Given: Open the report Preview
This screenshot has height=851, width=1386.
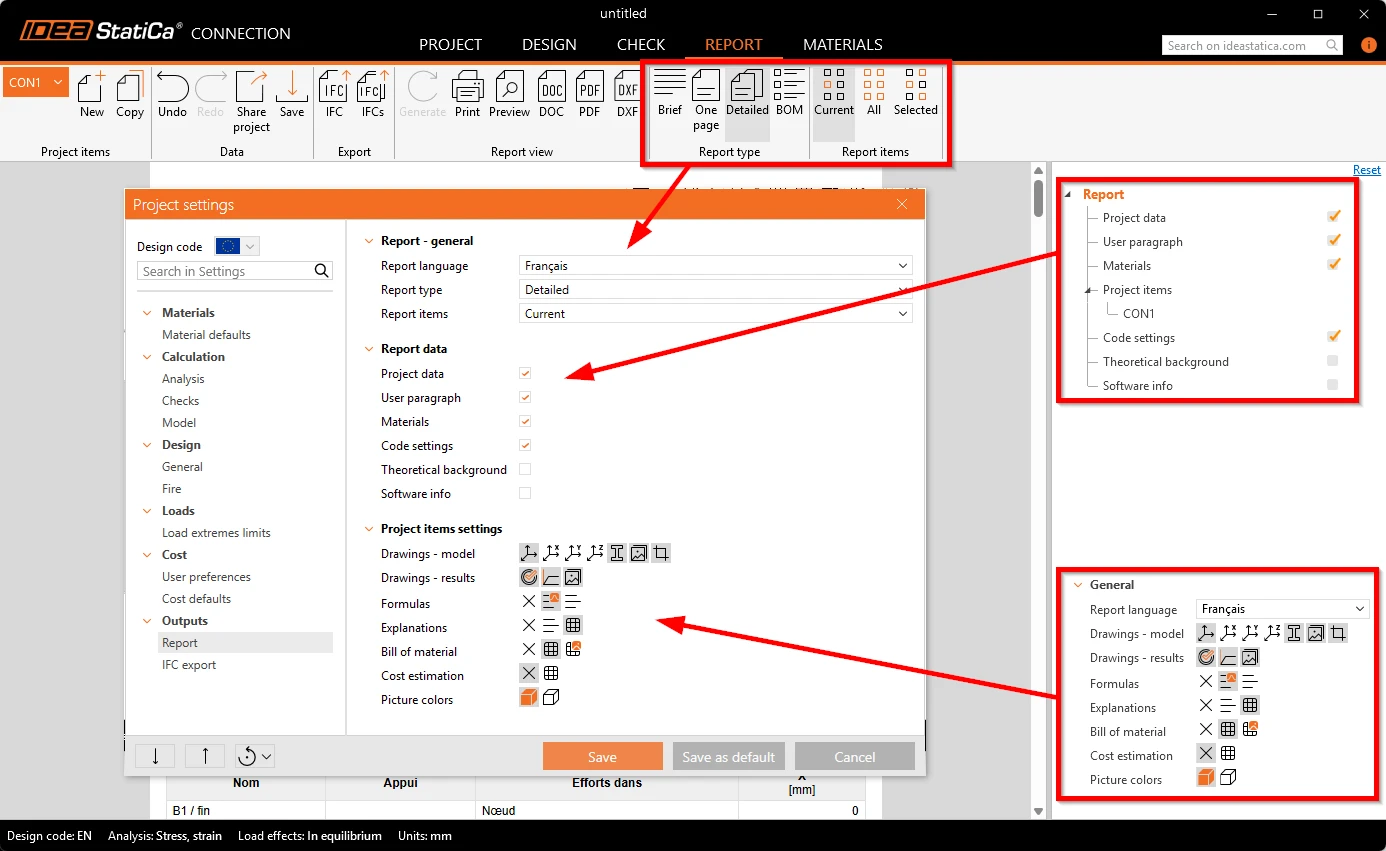Looking at the screenshot, I should tap(509, 95).
